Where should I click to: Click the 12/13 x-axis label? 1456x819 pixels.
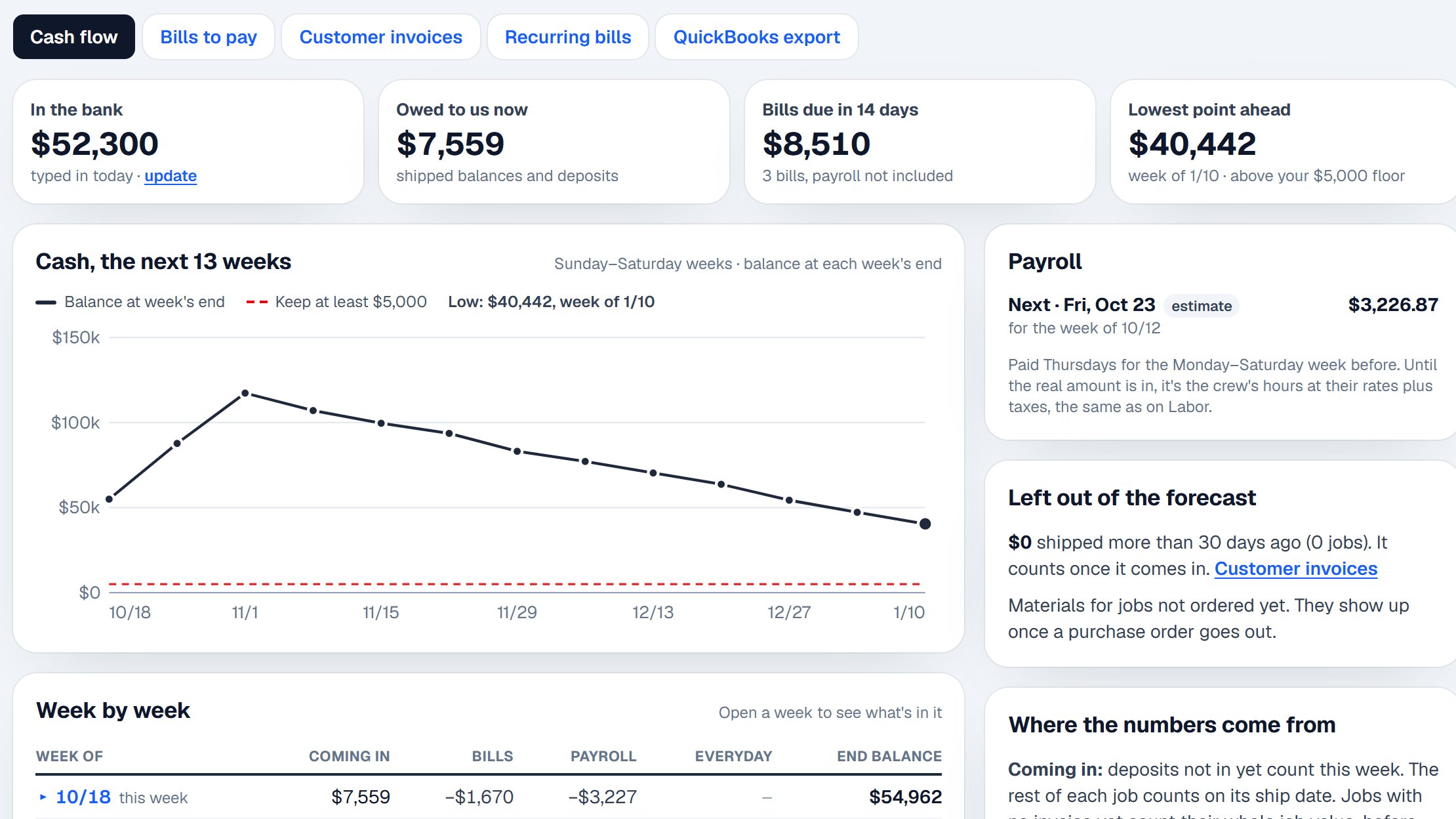pos(653,612)
